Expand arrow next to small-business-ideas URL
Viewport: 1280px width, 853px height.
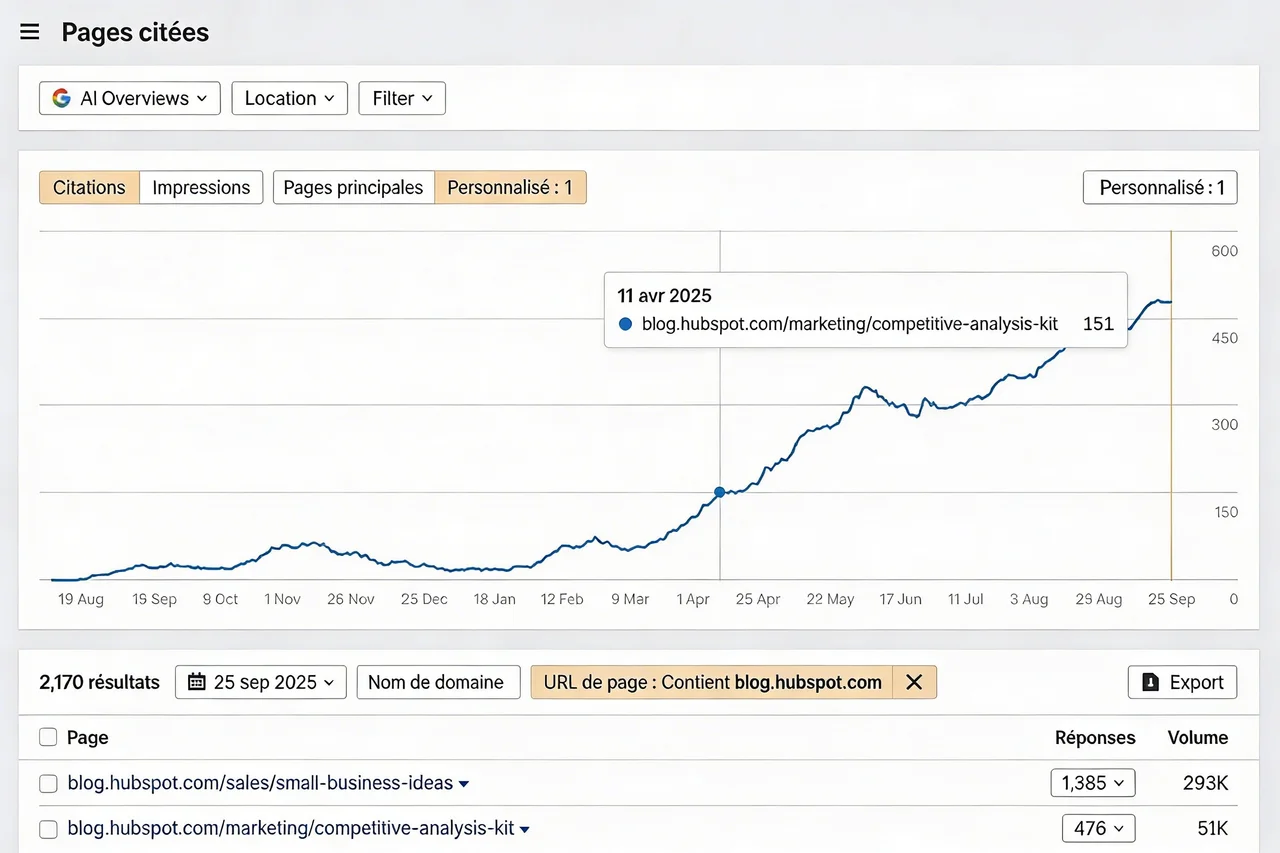click(x=464, y=784)
